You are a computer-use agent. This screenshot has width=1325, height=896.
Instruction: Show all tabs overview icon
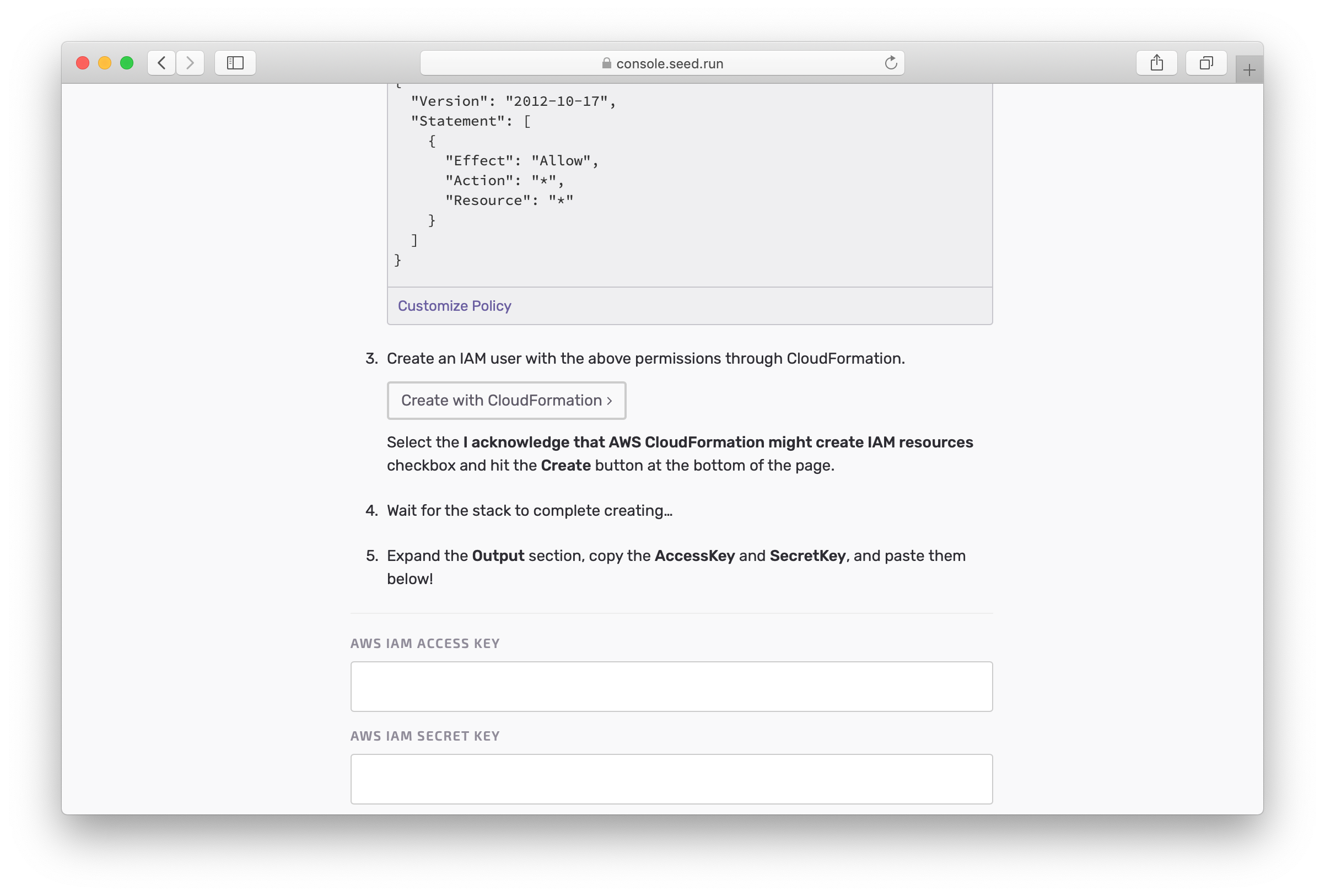point(1206,63)
